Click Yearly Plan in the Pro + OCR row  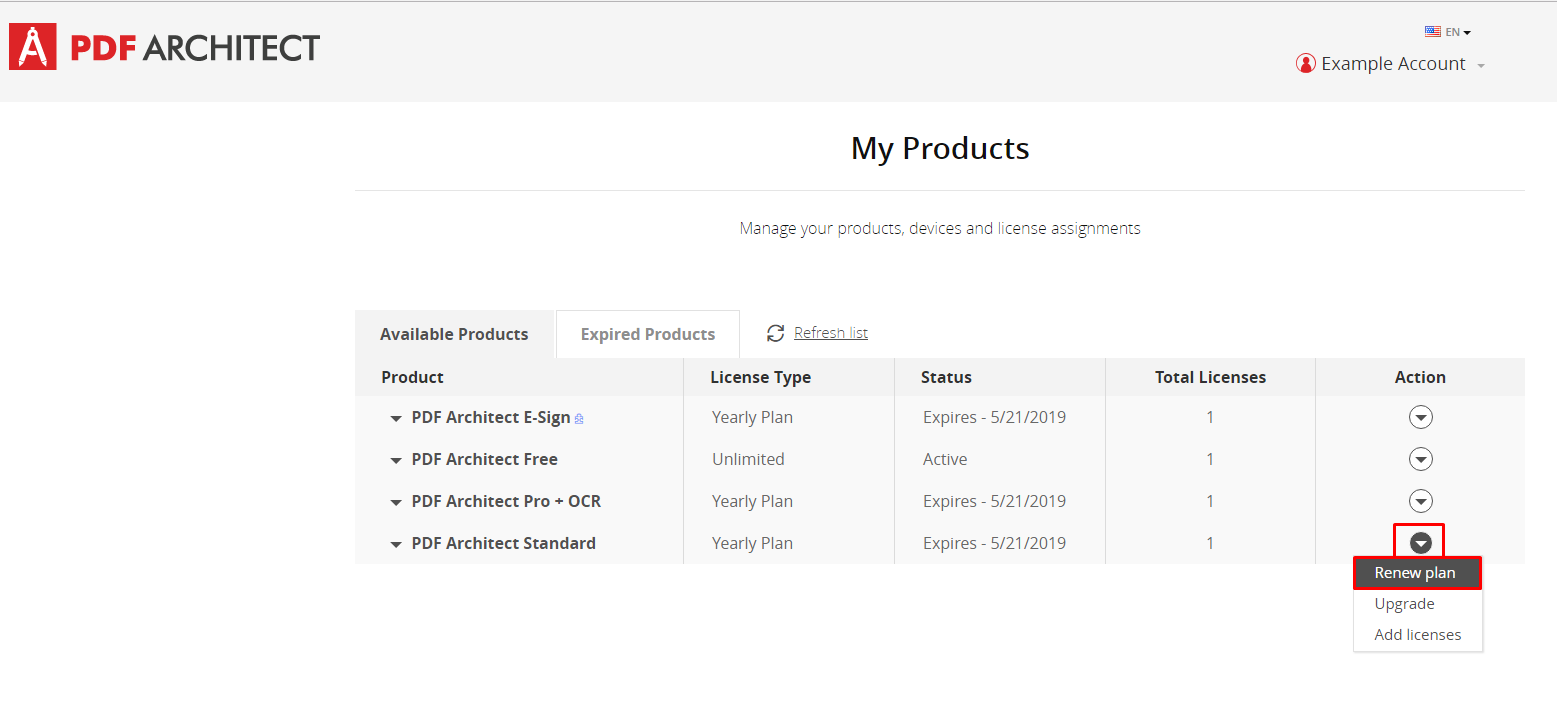point(752,501)
